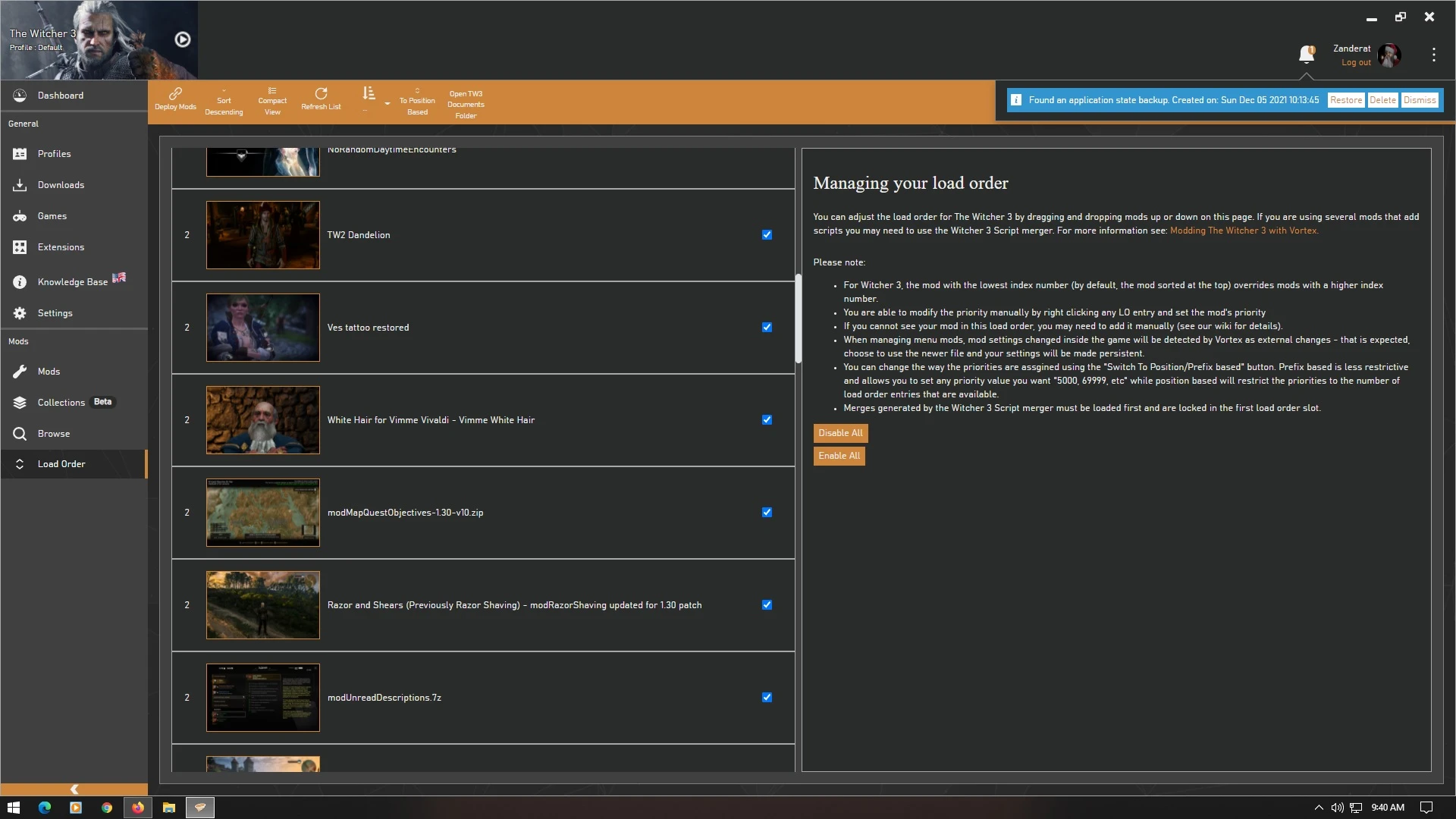Click the Disable All button

point(840,433)
